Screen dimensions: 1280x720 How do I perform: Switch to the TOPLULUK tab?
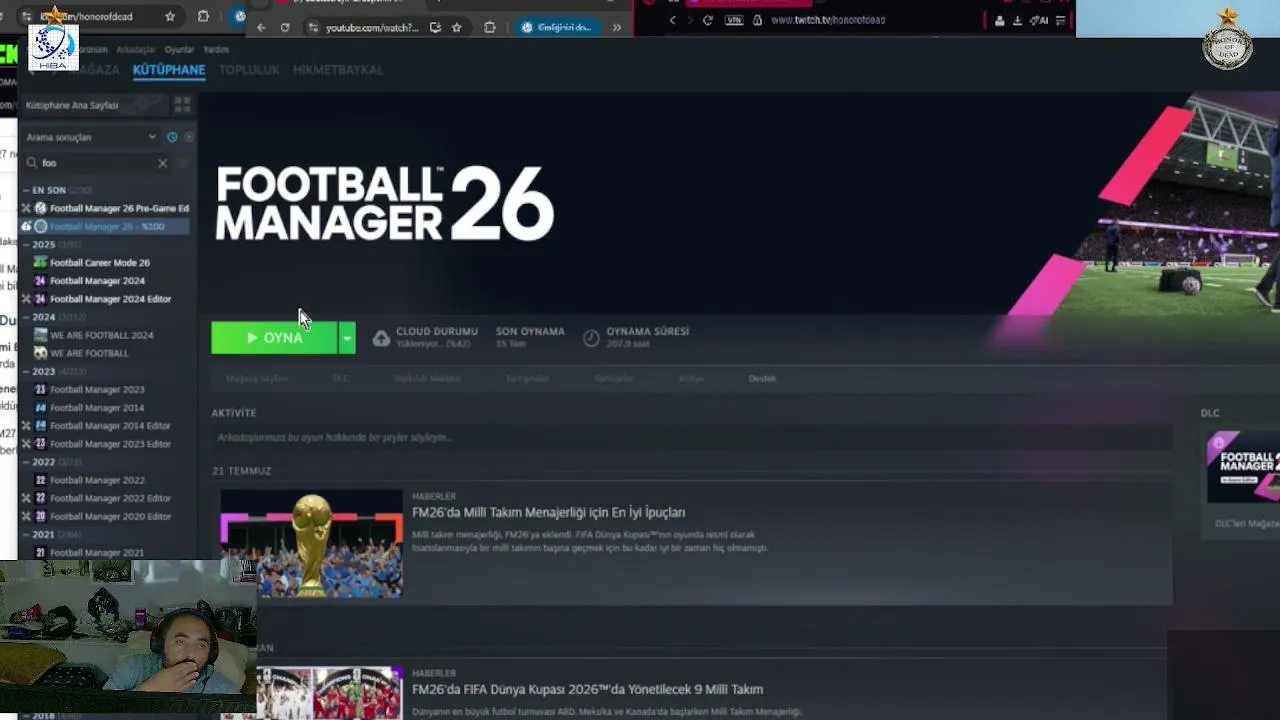(x=249, y=70)
